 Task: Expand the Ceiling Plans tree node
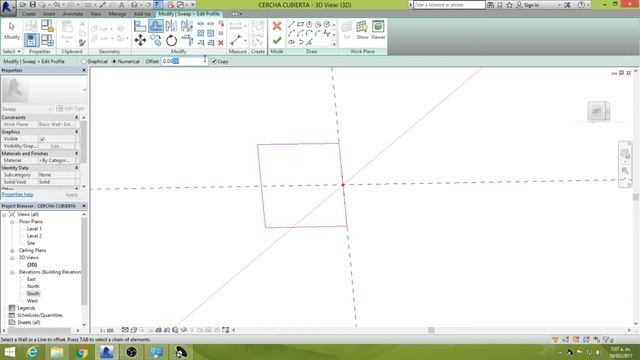click(12, 251)
